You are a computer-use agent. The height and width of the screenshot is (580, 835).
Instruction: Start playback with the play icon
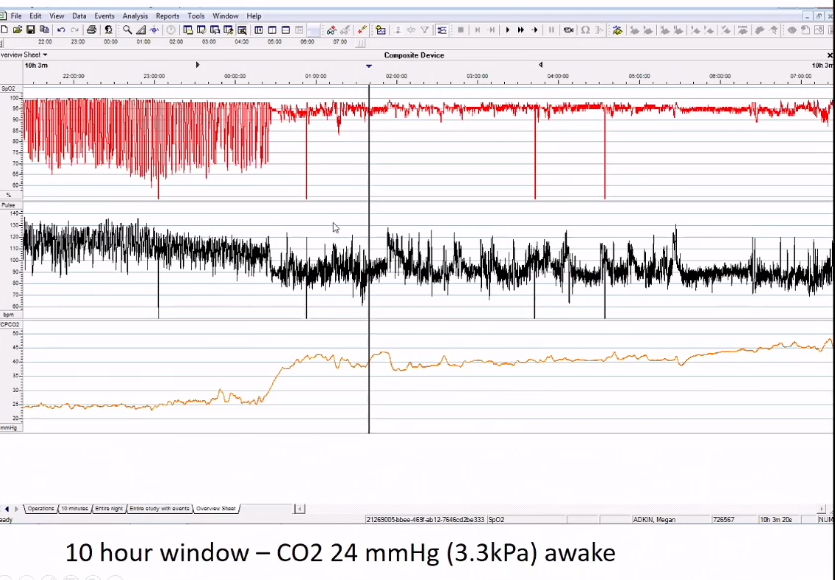point(508,30)
